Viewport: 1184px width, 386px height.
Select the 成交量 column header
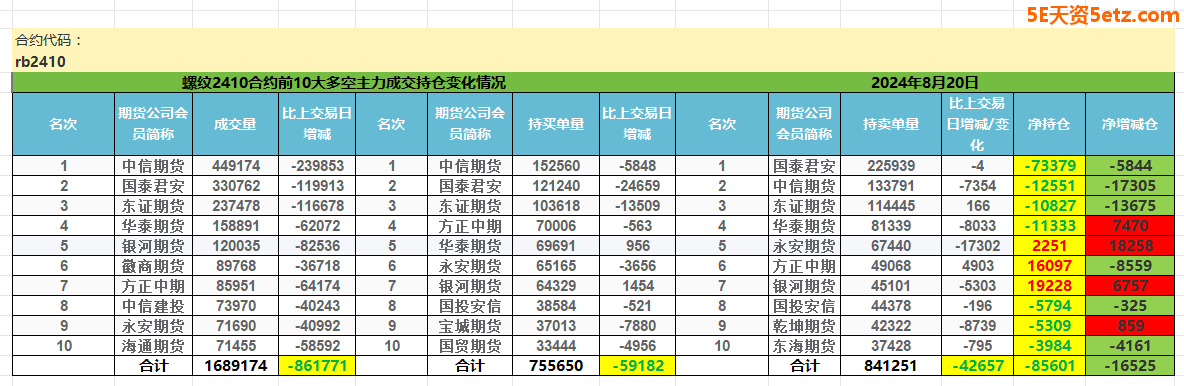tap(236, 125)
